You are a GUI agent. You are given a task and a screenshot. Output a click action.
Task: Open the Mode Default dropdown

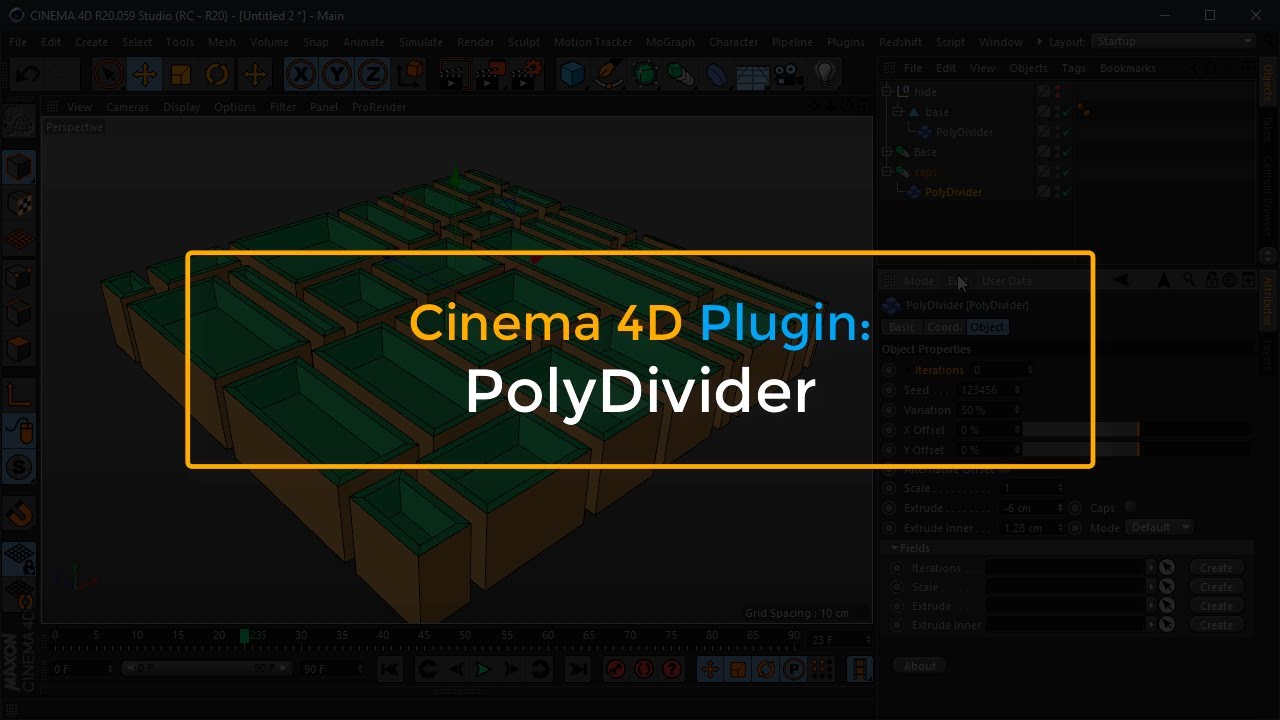coord(1159,527)
